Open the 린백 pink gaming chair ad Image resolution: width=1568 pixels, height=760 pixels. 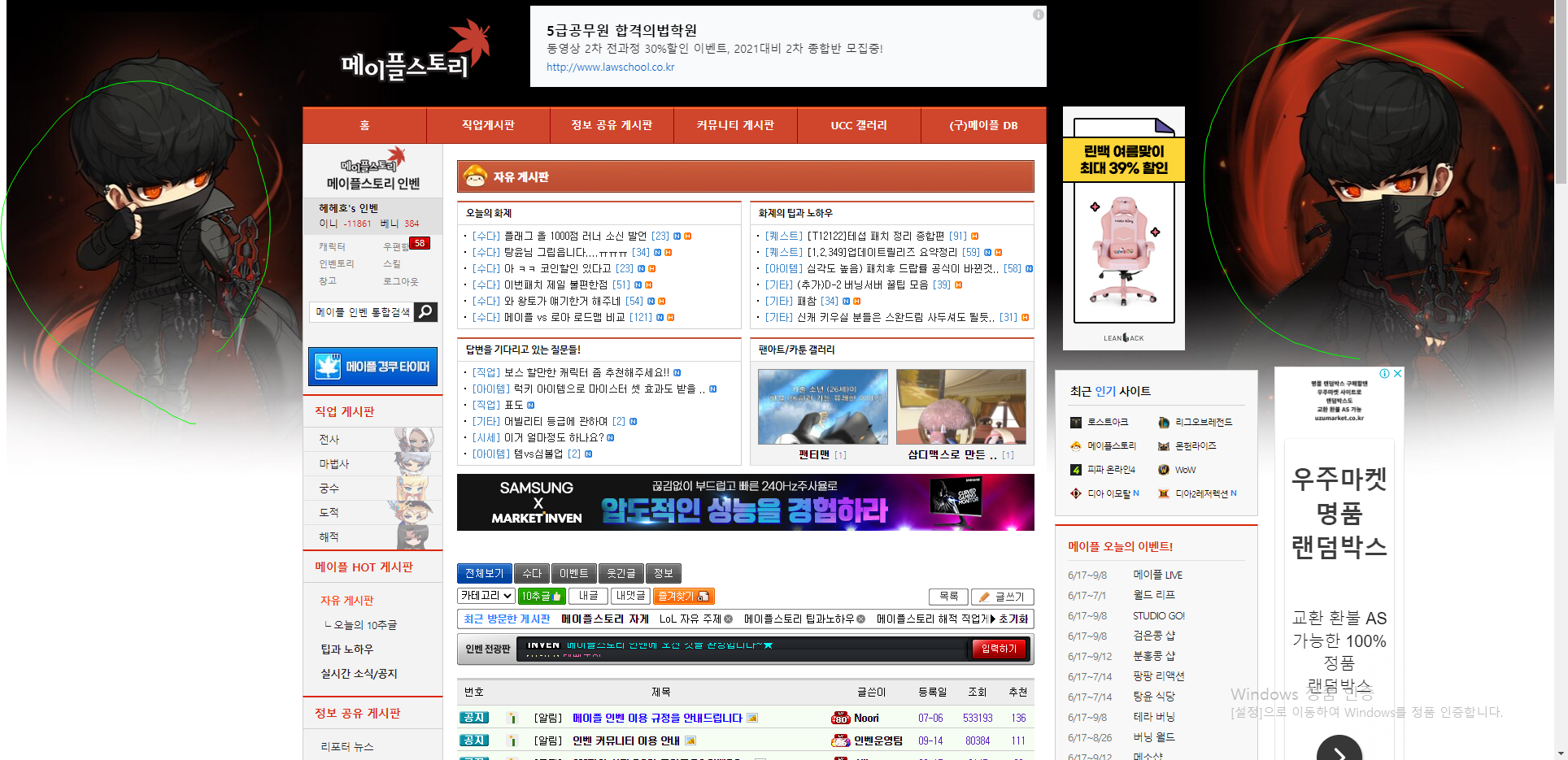tap(1124, 228)
